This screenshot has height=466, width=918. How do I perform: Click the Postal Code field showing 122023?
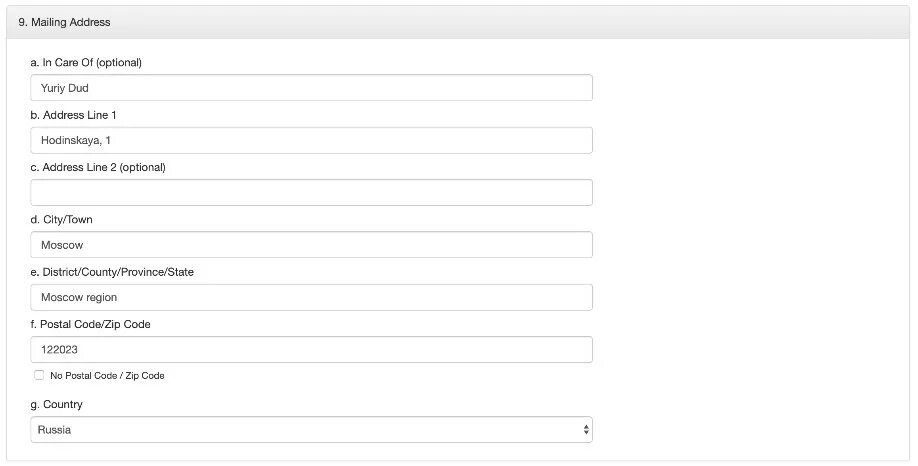point(310,350)
